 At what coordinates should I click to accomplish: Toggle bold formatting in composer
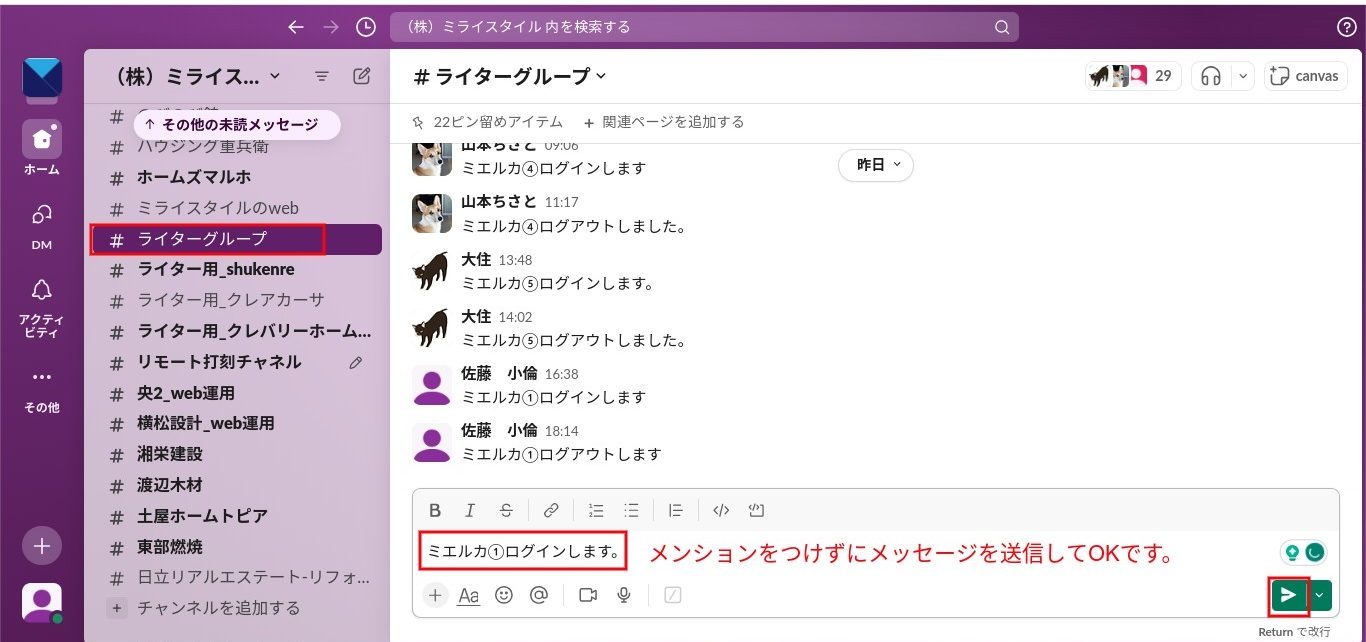(435, 510)
